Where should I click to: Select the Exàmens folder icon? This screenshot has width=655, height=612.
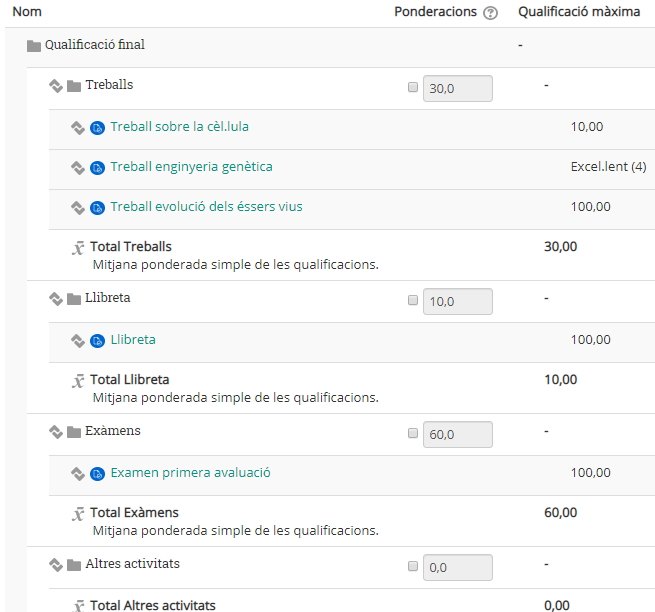click(x=74, y=432)
